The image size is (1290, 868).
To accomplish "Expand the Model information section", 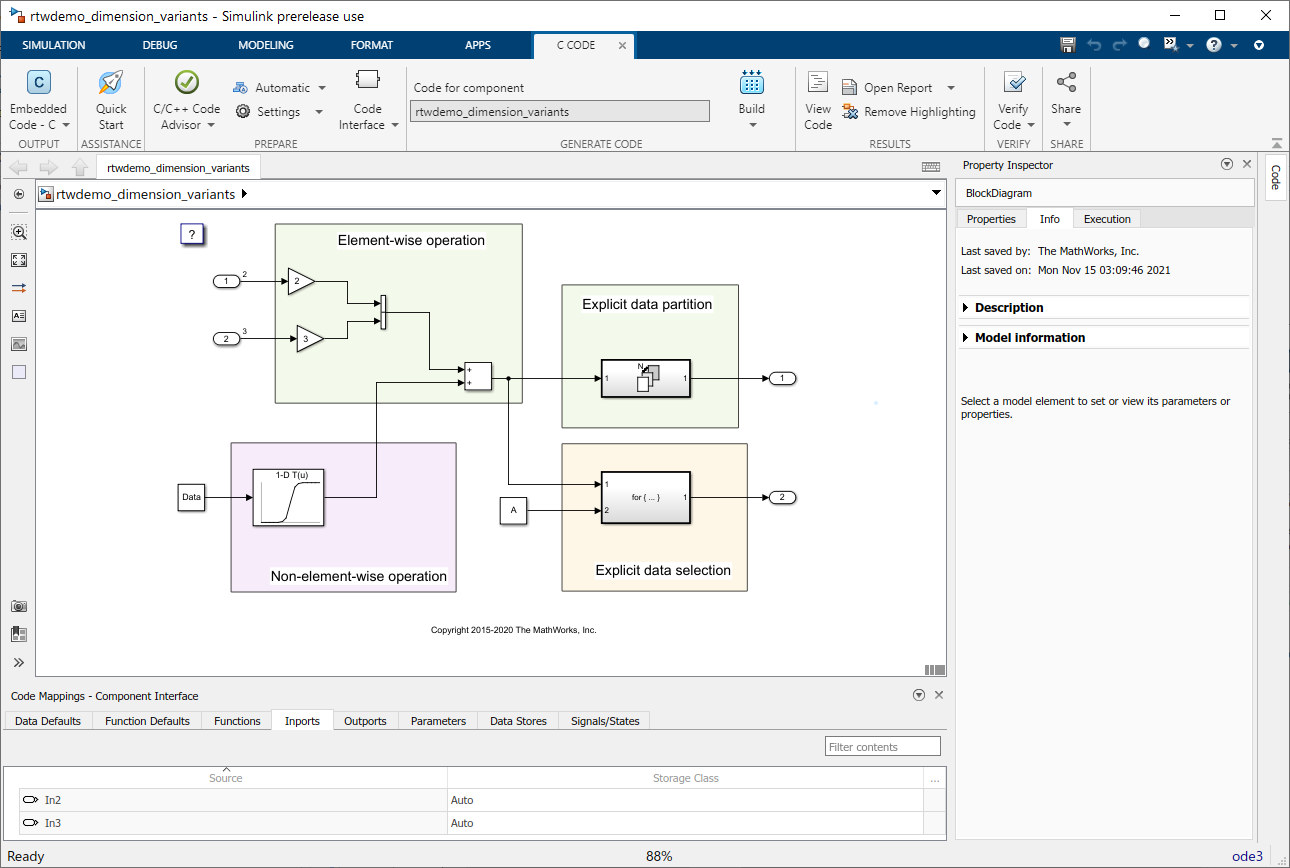I will [x=1029, y=338].
